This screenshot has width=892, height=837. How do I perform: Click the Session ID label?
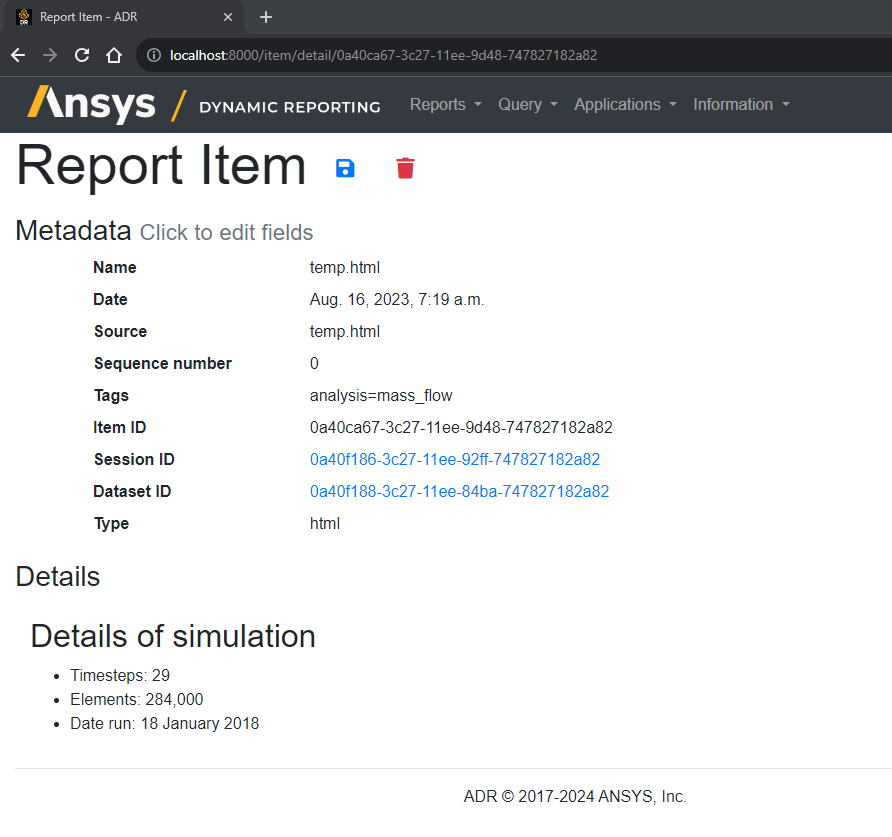(x=134, y=459)
